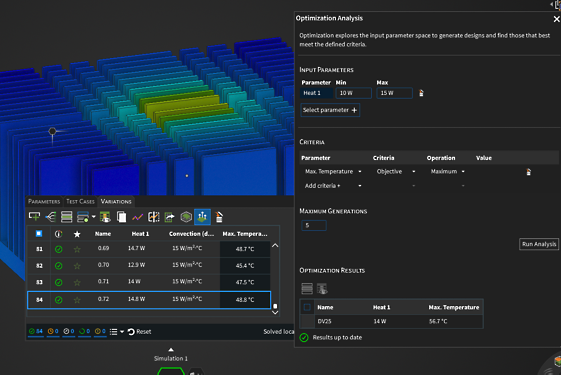Image resolution: width=561 pixels, height=375 pixels.
Task: Click the Simulation 1 label
Action: click(171, 359)
